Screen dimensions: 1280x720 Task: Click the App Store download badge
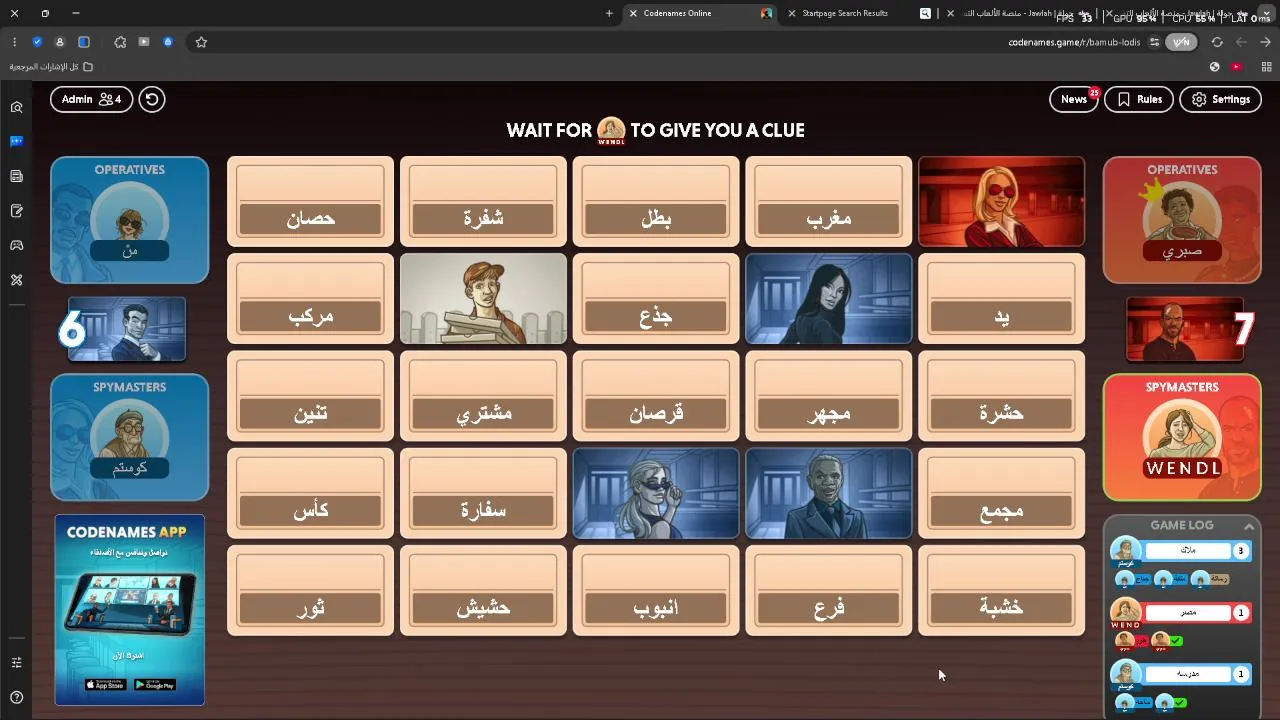point(105,685)
